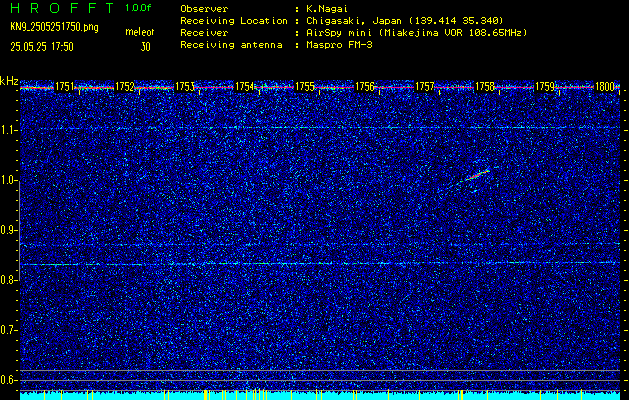Click the observer name K.Nagai
The image size is (629, 400).
pos(327,9)
